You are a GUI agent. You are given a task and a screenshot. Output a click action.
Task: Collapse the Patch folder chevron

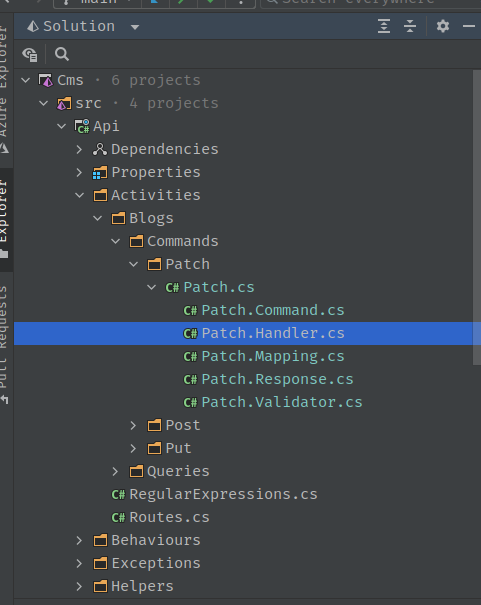[x=133, y=264]
